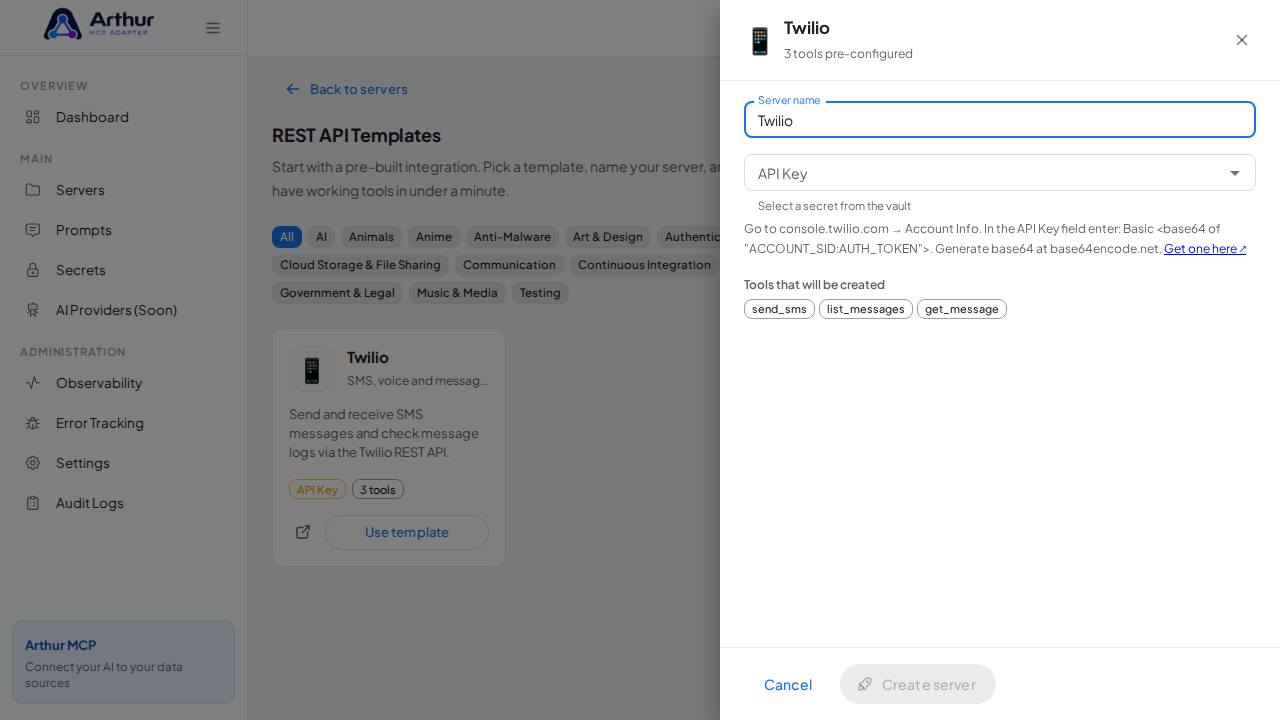Filter templates by Anime category

pos(434,237)
